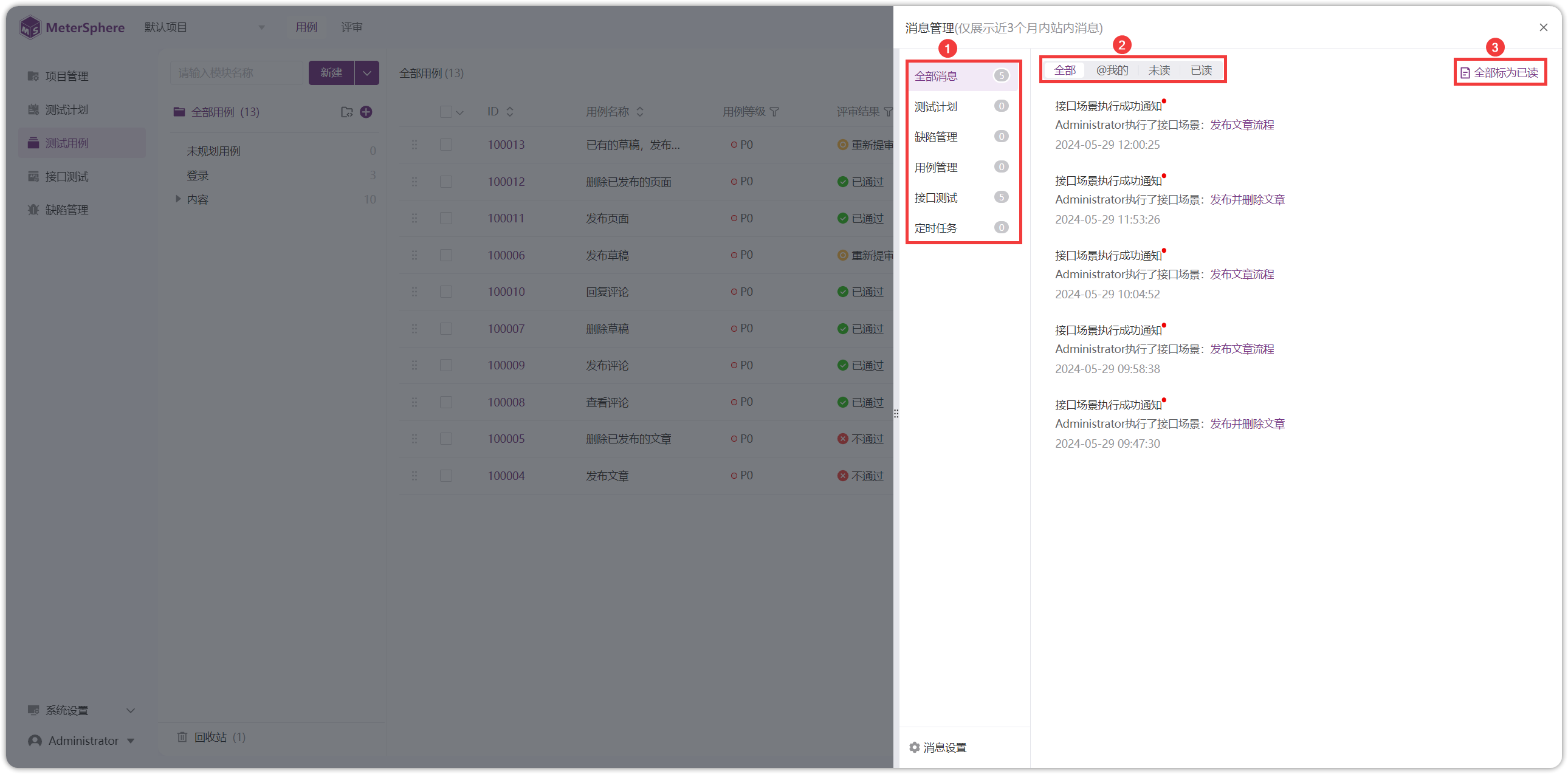Click 全部标为已读 button

[x=1499, y=73]
